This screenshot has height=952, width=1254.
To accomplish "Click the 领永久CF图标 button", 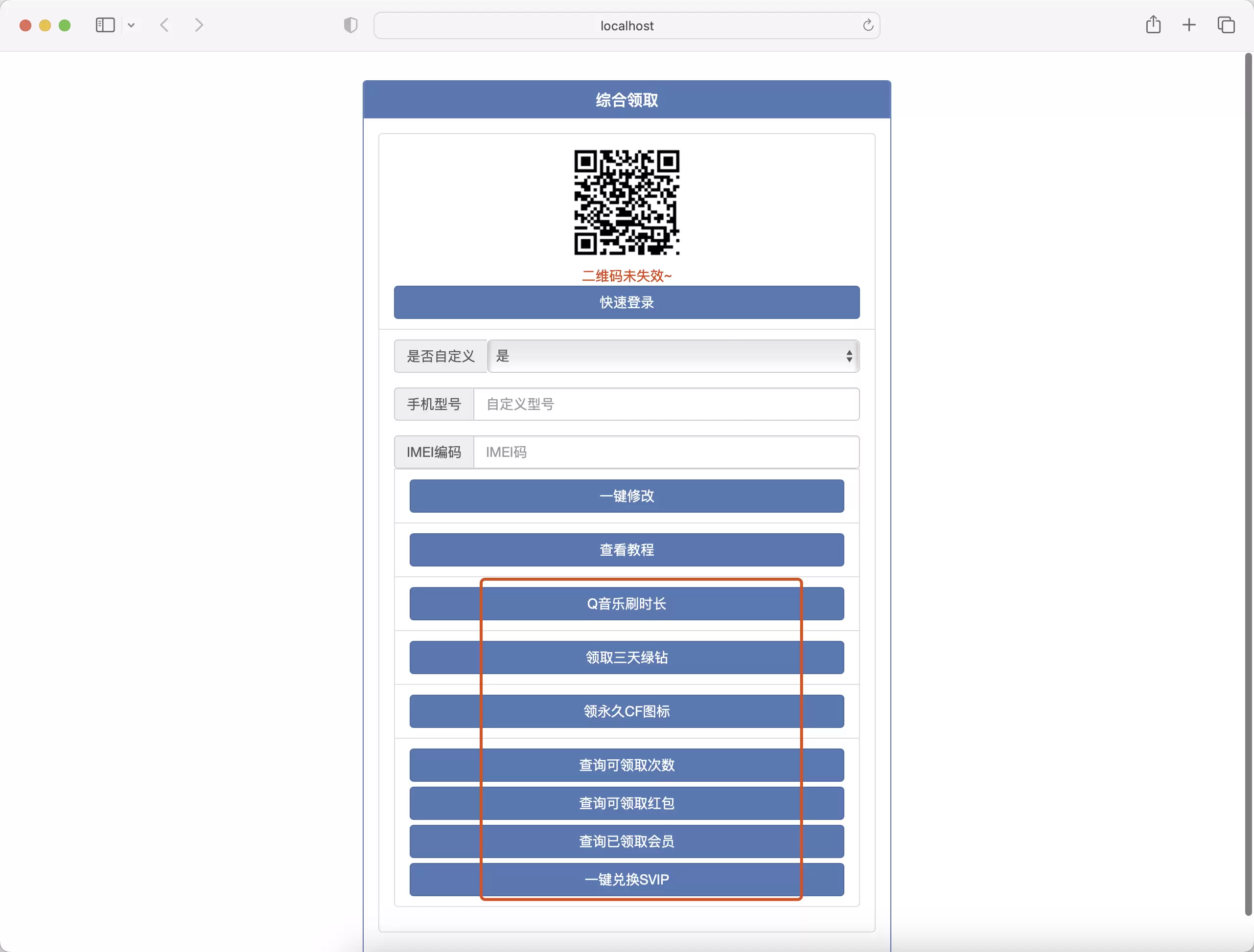I will tap(627, 711).
